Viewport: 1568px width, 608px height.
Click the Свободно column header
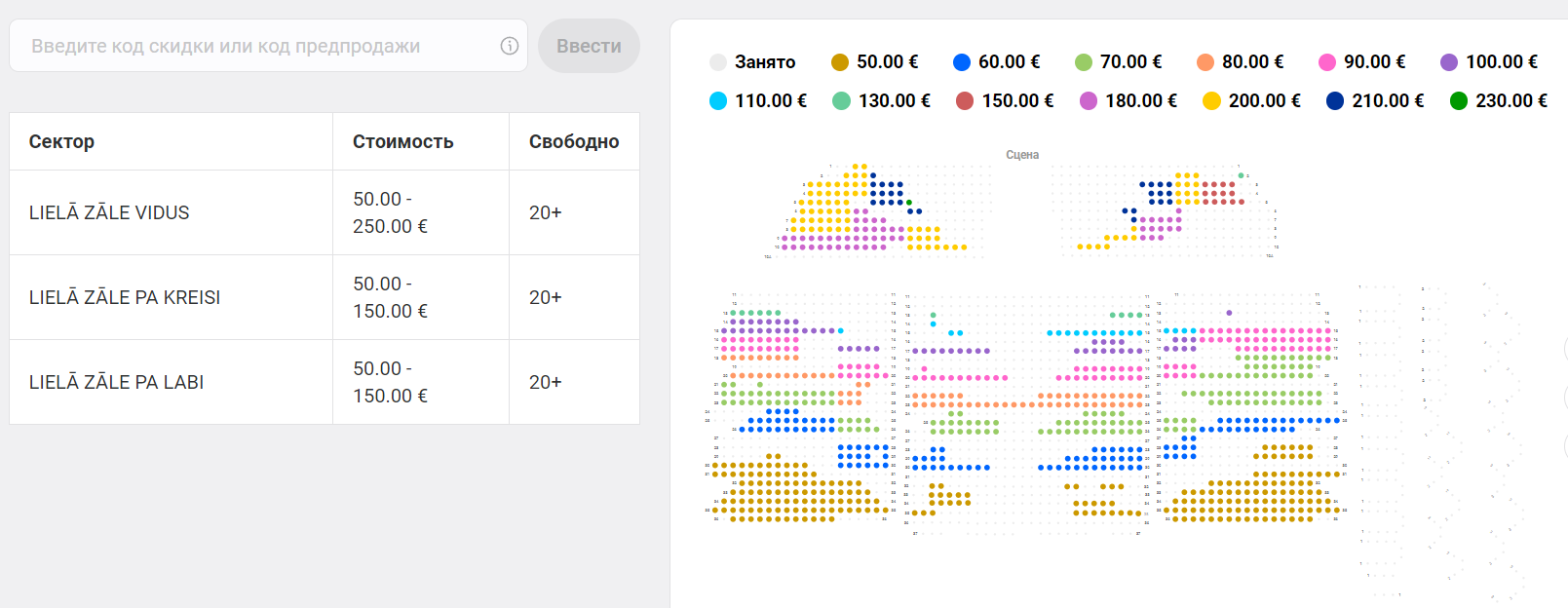573,141
